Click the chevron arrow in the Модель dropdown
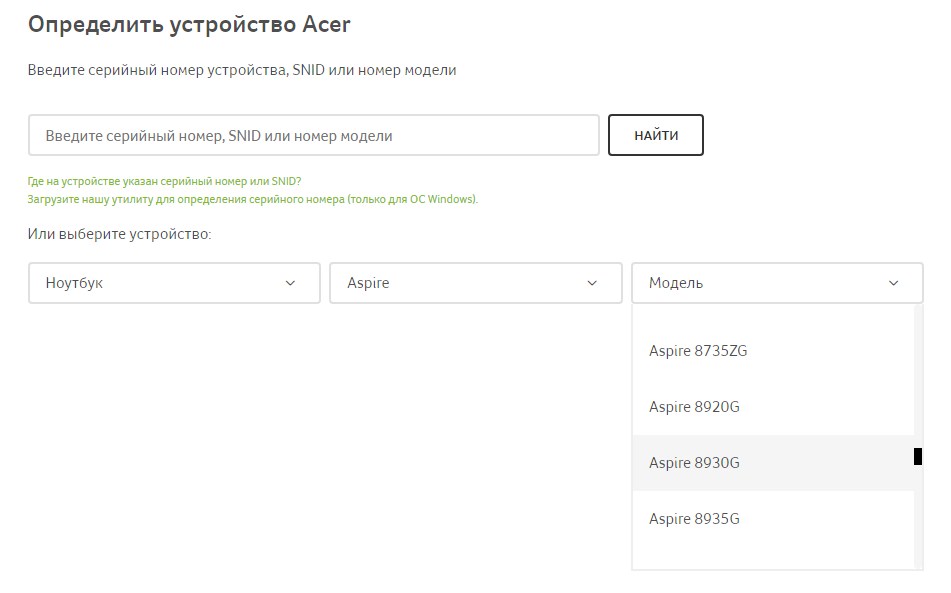The width and height of the screenshot is (951, 593). pyautogui.click(x=893, y=283)
